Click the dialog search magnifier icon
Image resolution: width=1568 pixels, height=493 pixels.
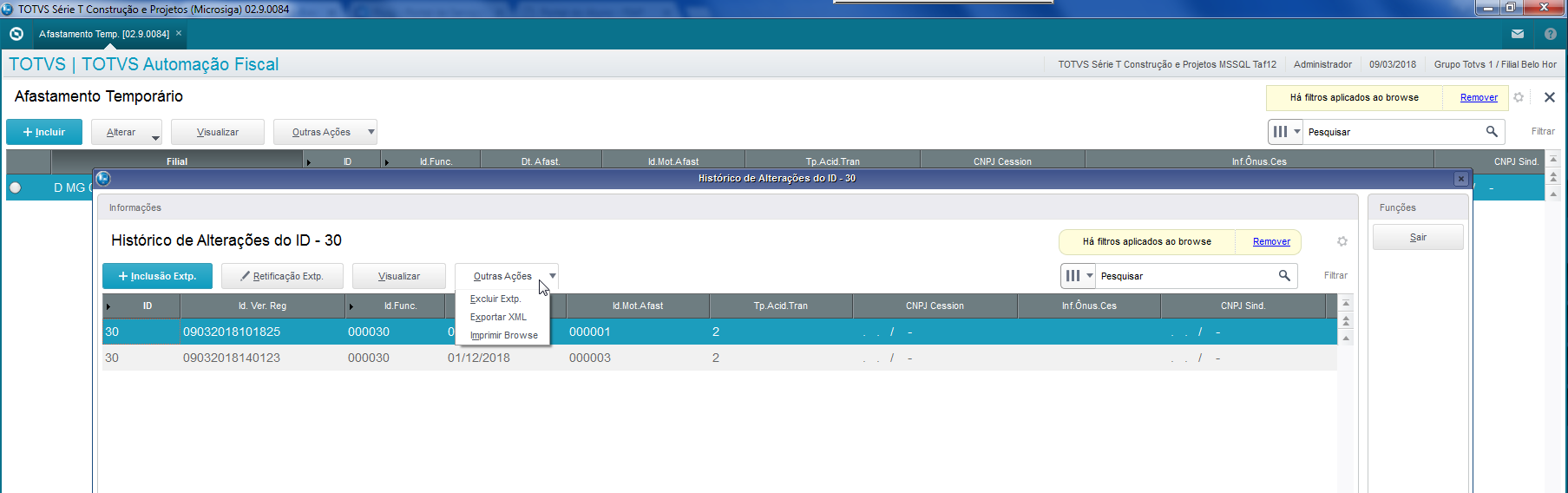(x=1284, y=276)
